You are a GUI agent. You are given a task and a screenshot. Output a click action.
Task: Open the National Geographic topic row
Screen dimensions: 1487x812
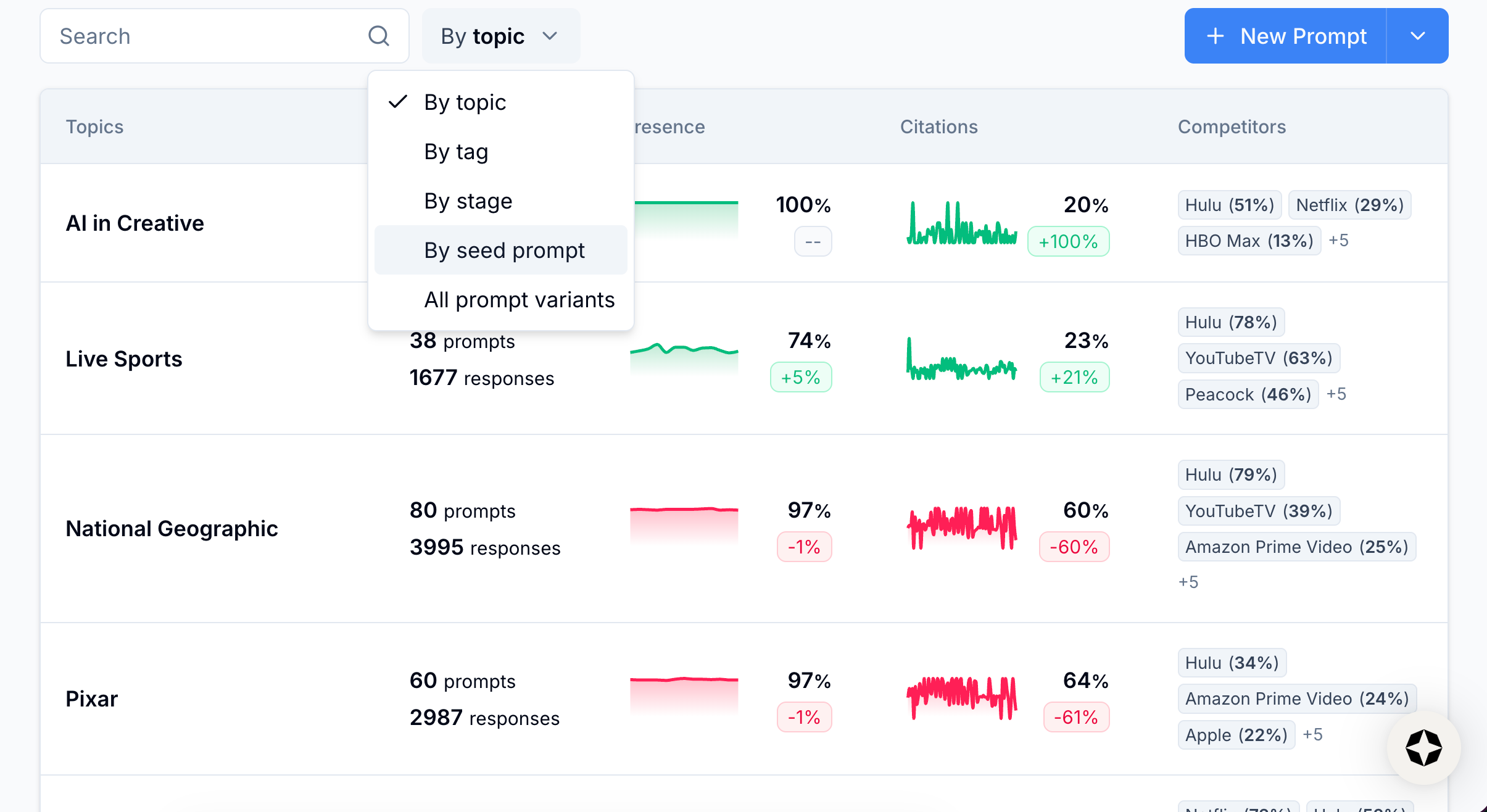click(x=172, y=528)
